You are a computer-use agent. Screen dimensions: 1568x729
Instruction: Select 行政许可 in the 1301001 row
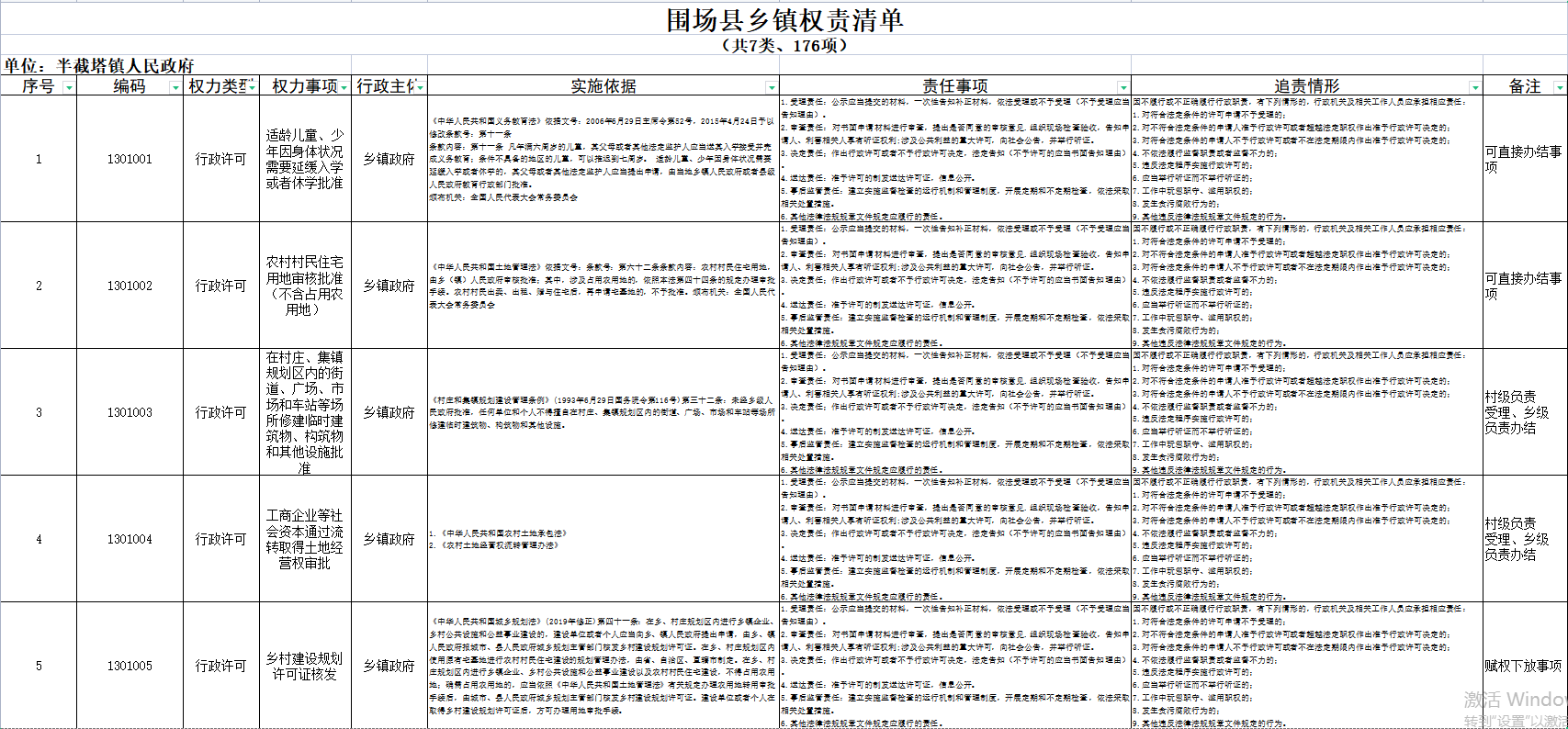[x=221, y=159]
